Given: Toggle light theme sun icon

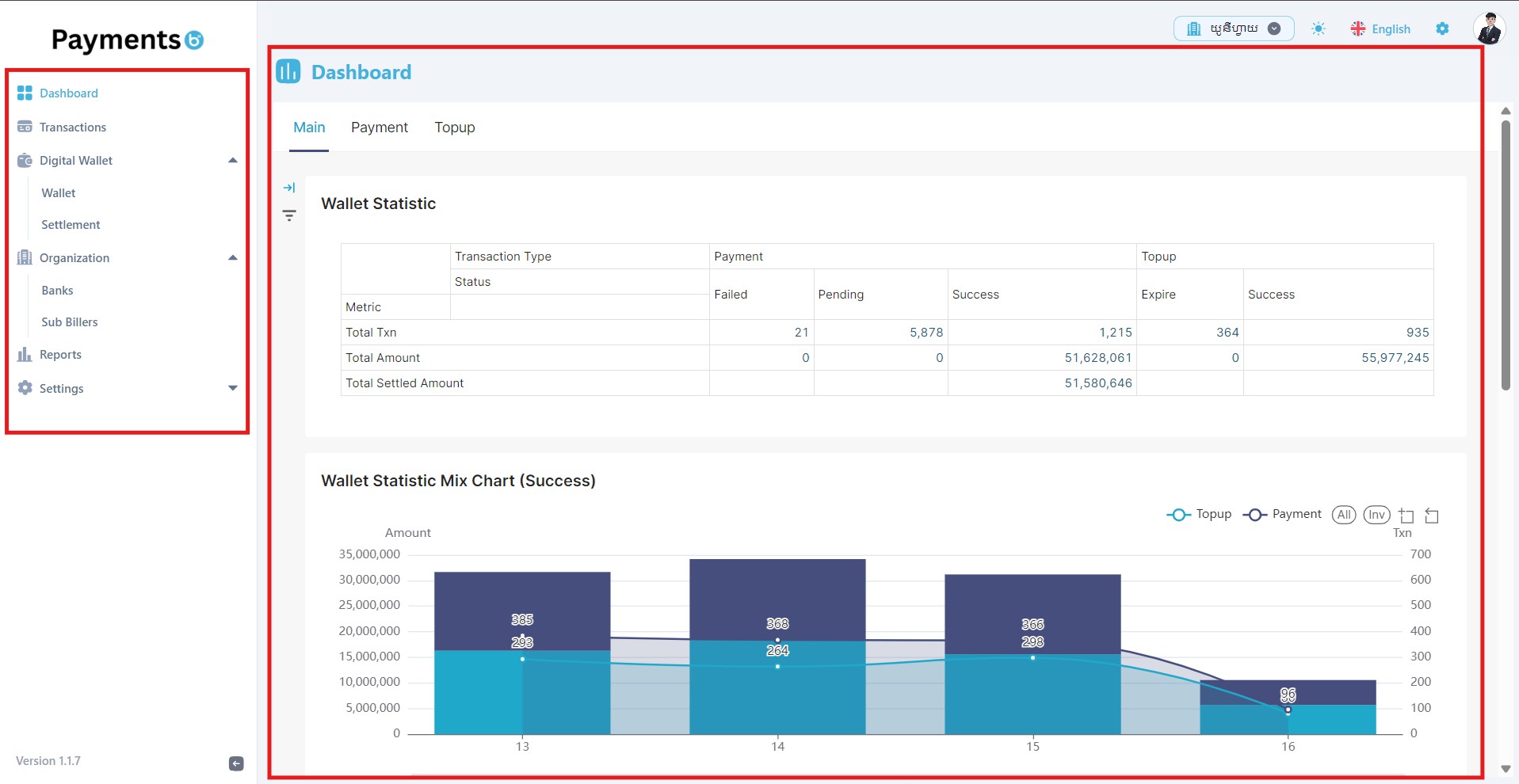Looking at the screenshot, I should [1318, 29].
